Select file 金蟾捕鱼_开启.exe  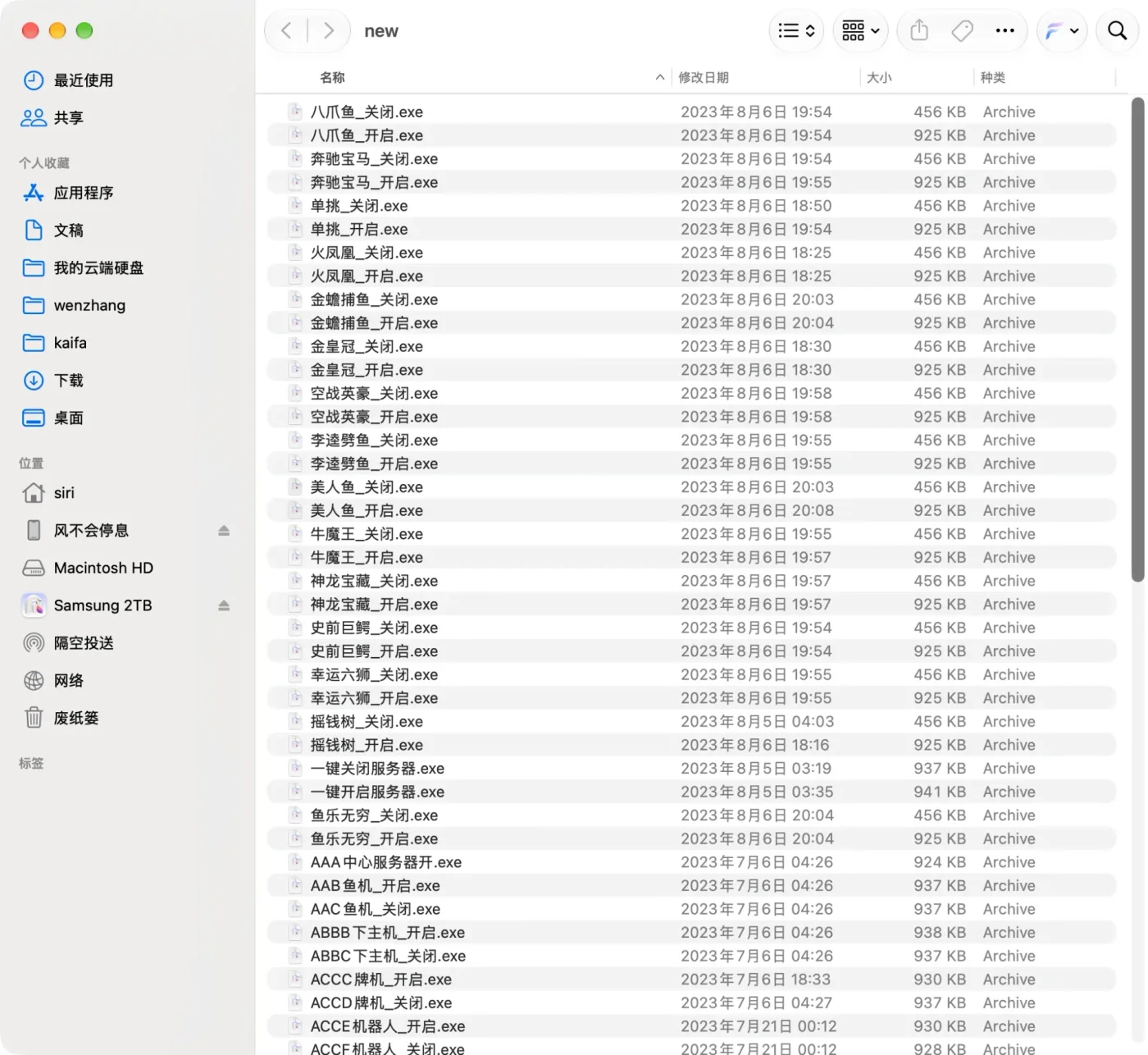(691, 323)
